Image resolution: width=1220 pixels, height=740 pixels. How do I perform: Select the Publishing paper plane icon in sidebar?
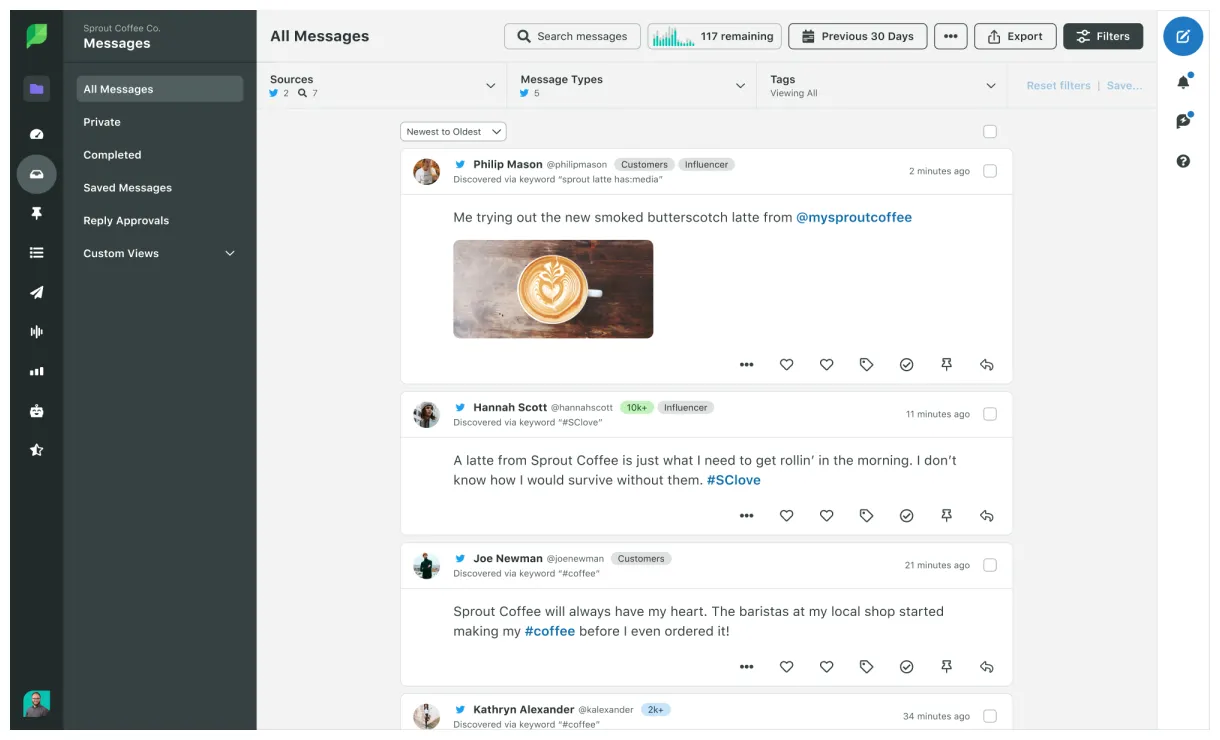point(36,292)
